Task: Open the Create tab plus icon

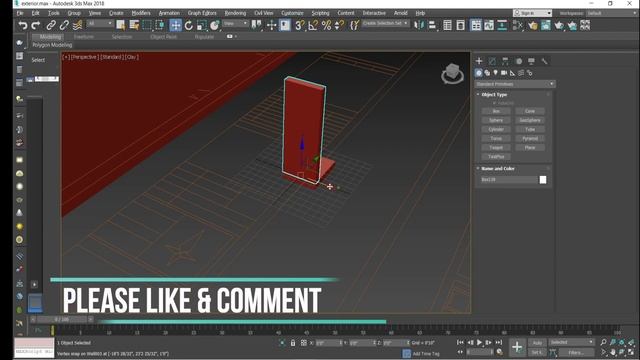Action: click(x=479, y=61)
